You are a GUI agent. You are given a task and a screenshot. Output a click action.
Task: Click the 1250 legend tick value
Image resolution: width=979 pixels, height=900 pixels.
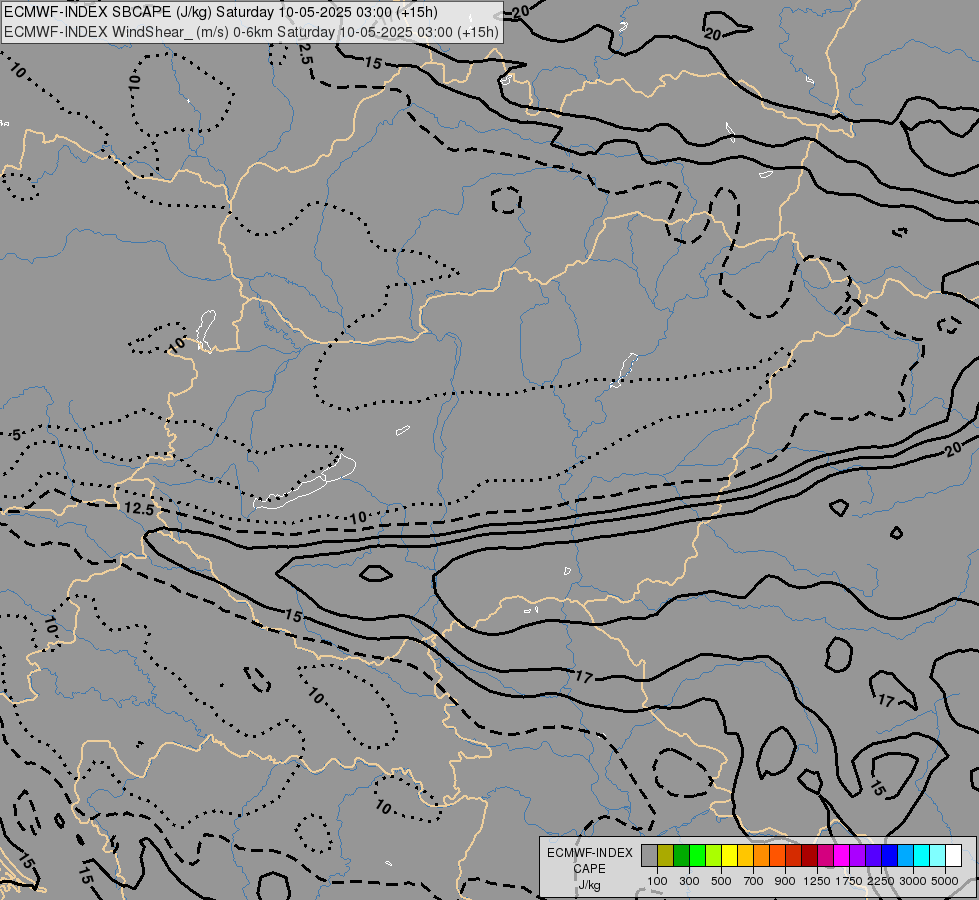(x=817, y=881)
